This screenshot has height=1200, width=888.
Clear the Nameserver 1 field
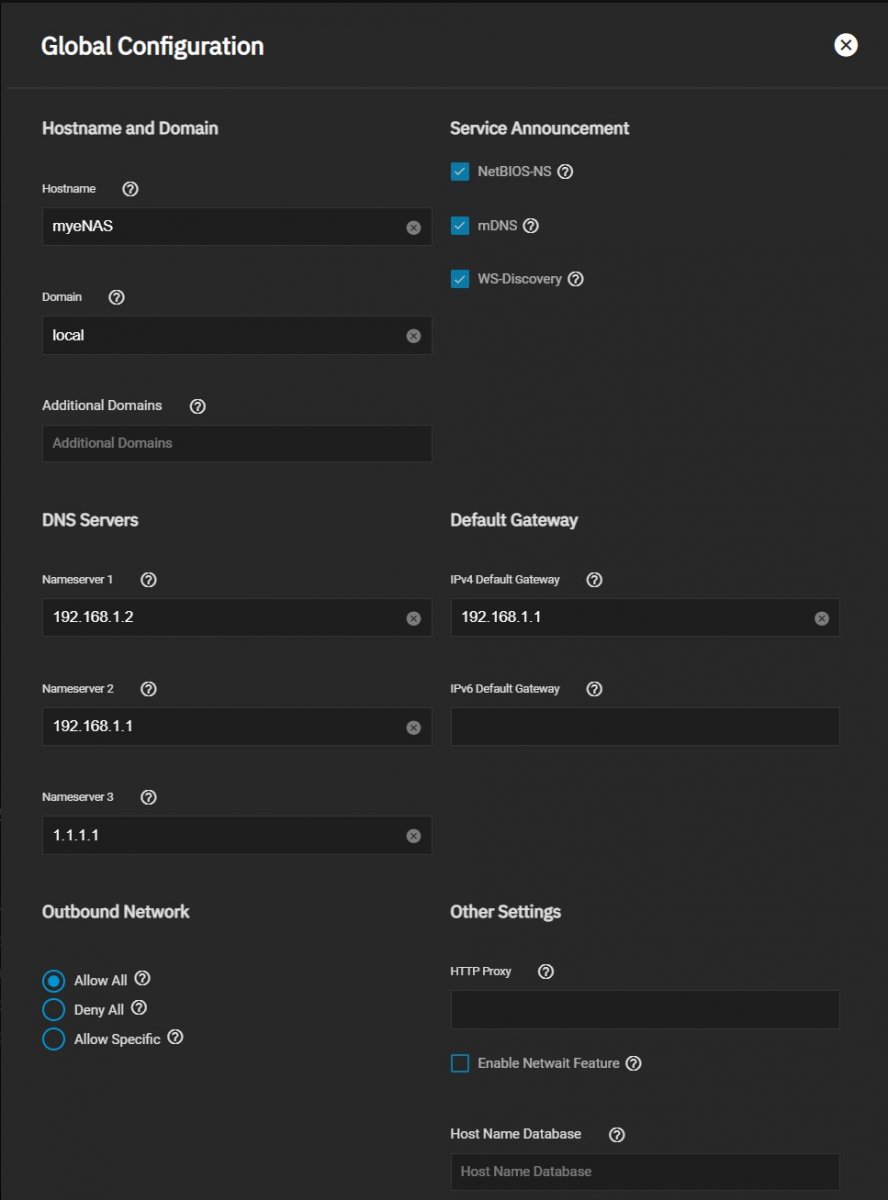point(413,619)
